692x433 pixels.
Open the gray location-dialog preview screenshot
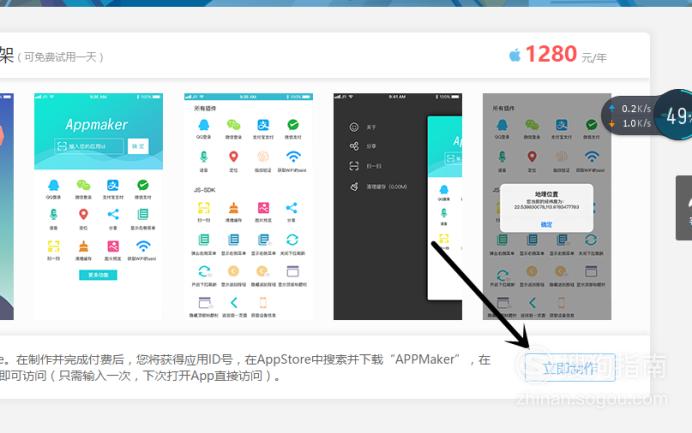tap(547, 206)
